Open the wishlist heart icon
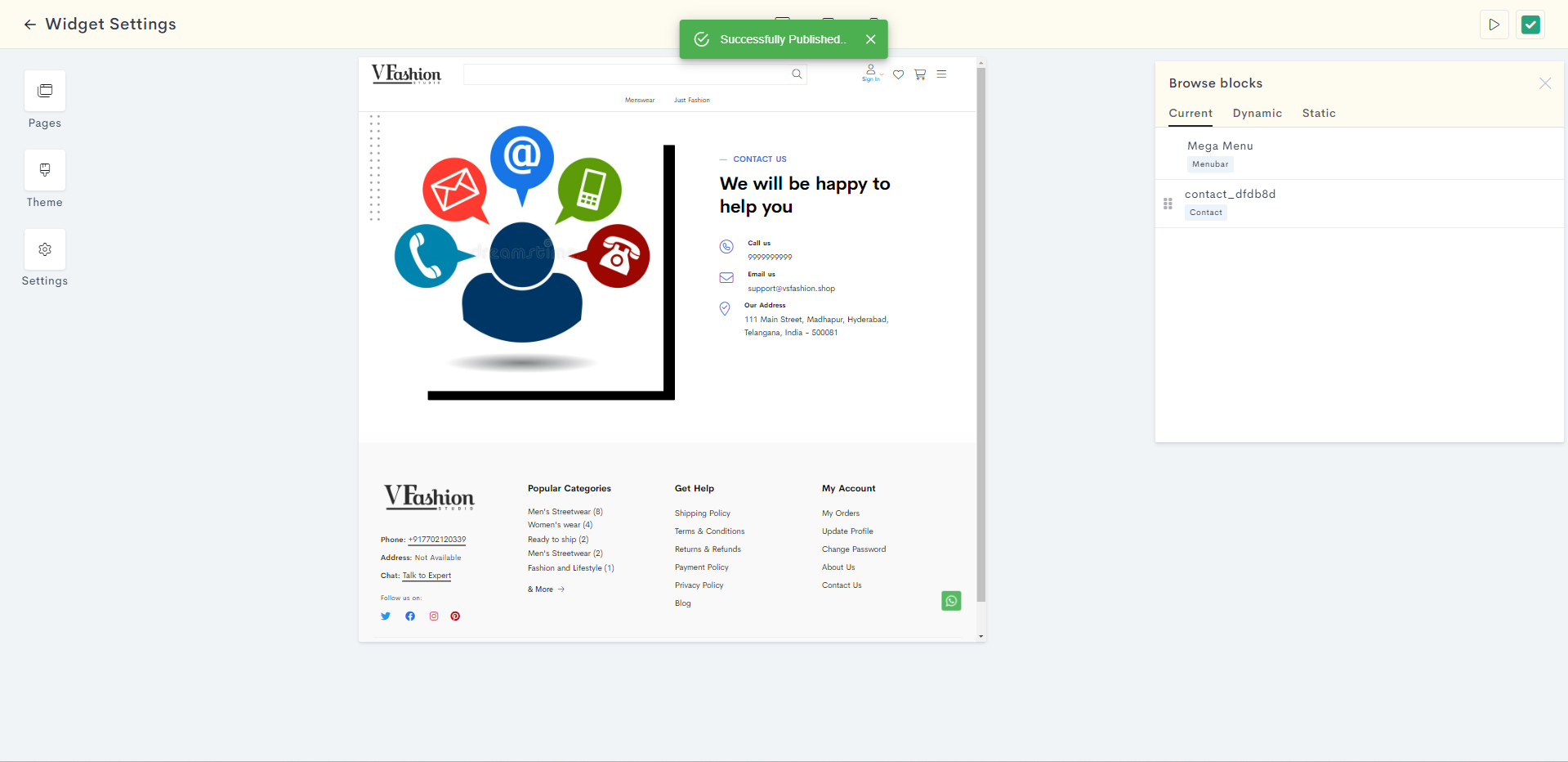Image resolution: width=1568 pixels, height=762 pixels. 898,74
